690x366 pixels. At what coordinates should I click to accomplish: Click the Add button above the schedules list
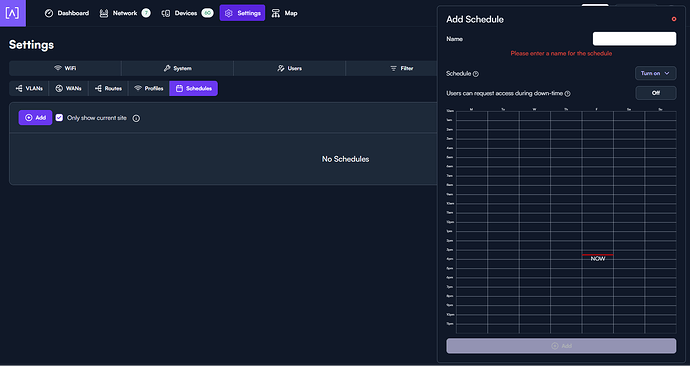35,117
